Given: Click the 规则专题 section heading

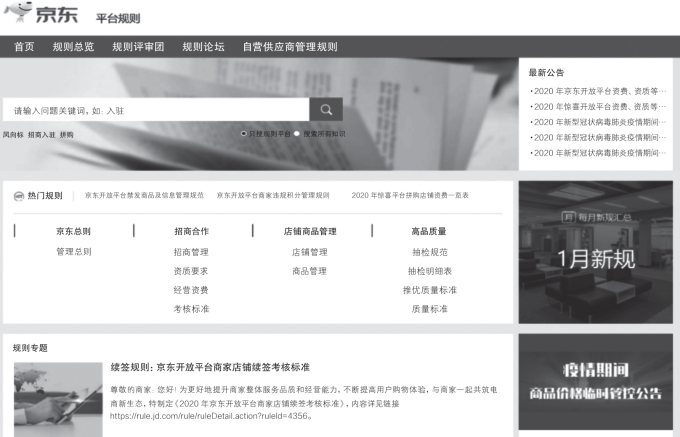Looking at the screenshot, I should coord(30,348).
